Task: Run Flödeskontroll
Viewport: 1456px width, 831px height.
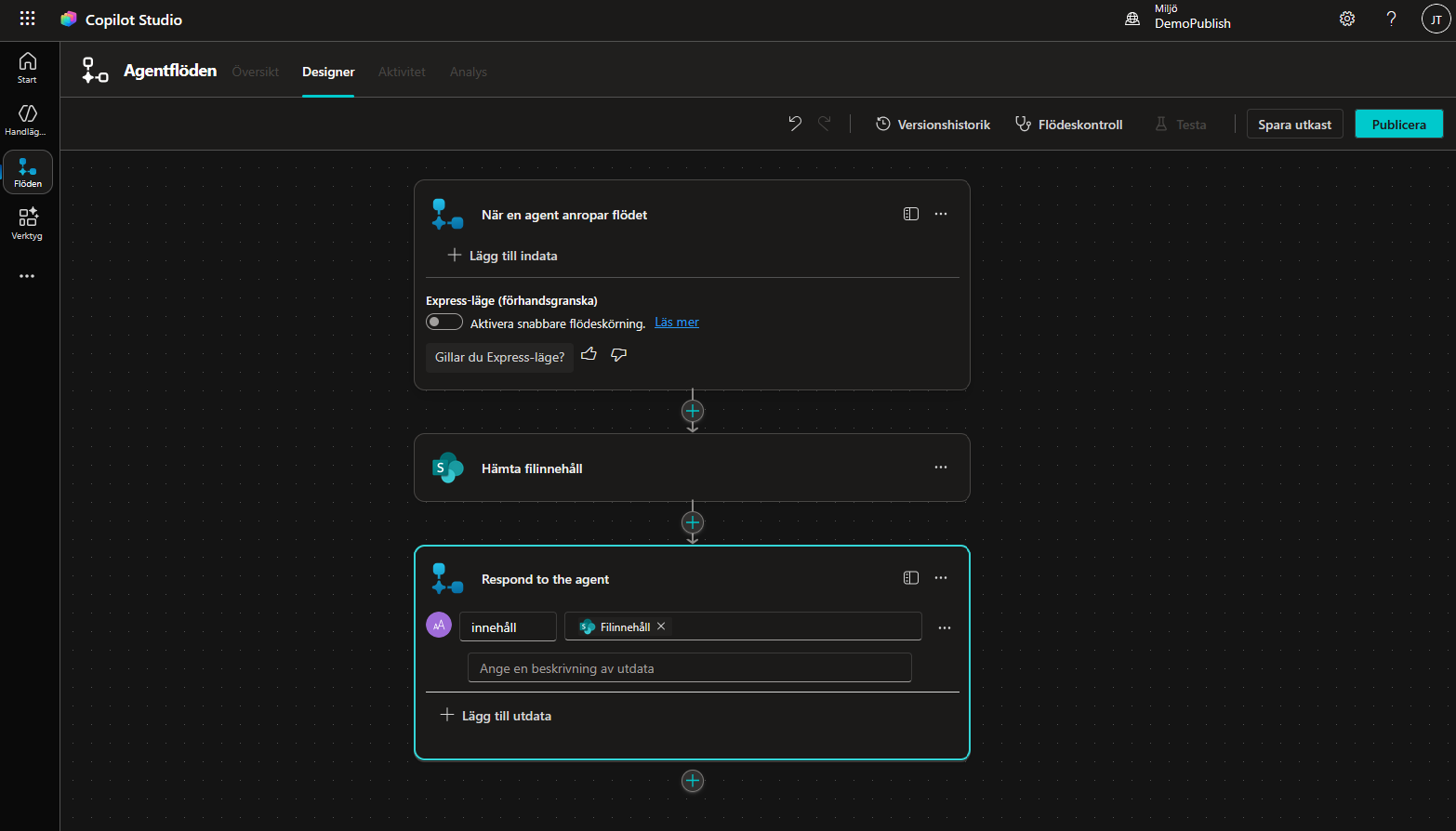Action: 1069,124
